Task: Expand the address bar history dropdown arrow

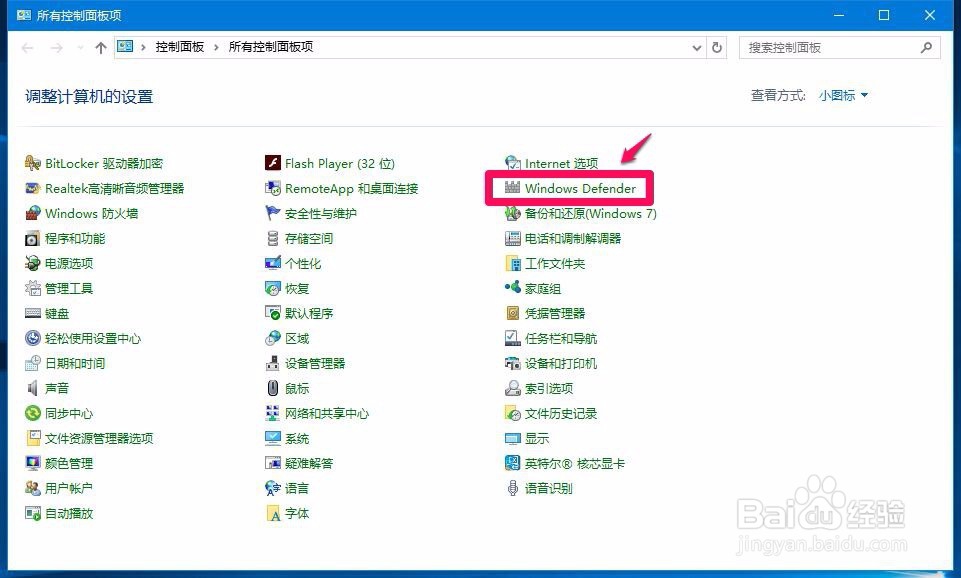Action: tap(696, 48)
